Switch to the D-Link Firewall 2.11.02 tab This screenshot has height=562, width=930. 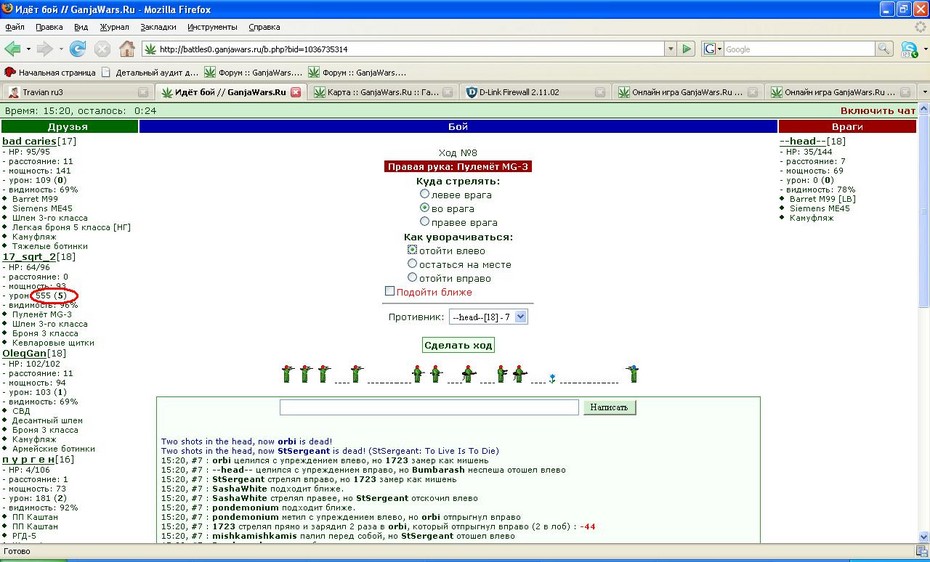click(534, 92)
